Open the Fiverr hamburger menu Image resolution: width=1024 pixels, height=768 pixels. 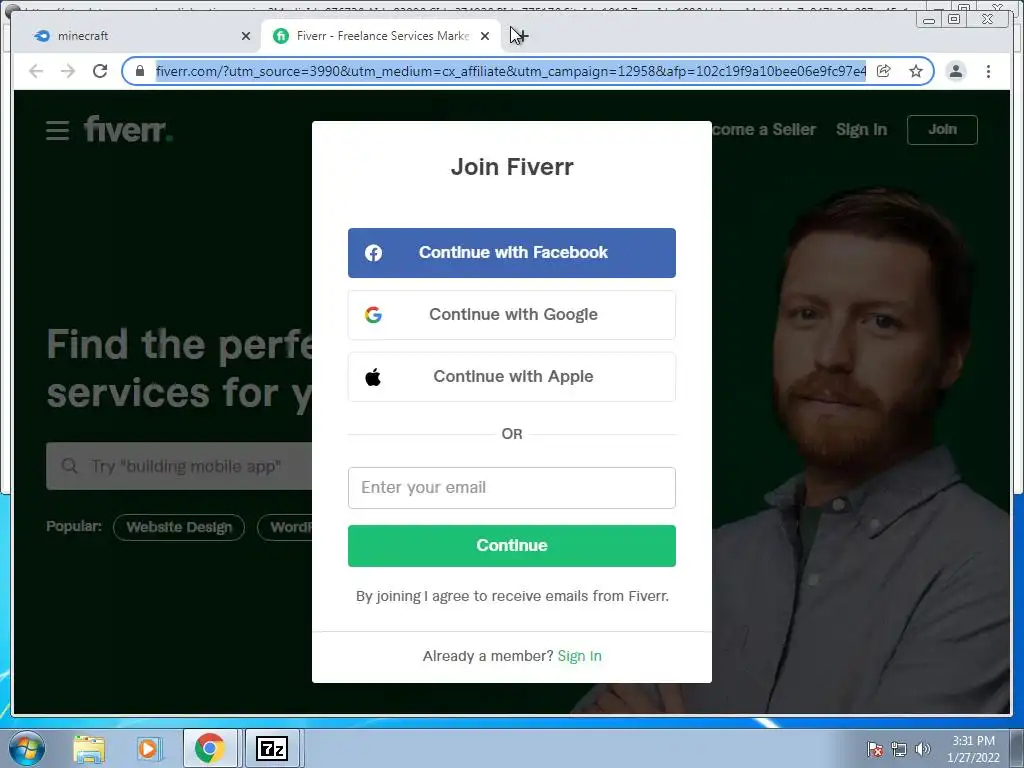[x=57, y=130]
